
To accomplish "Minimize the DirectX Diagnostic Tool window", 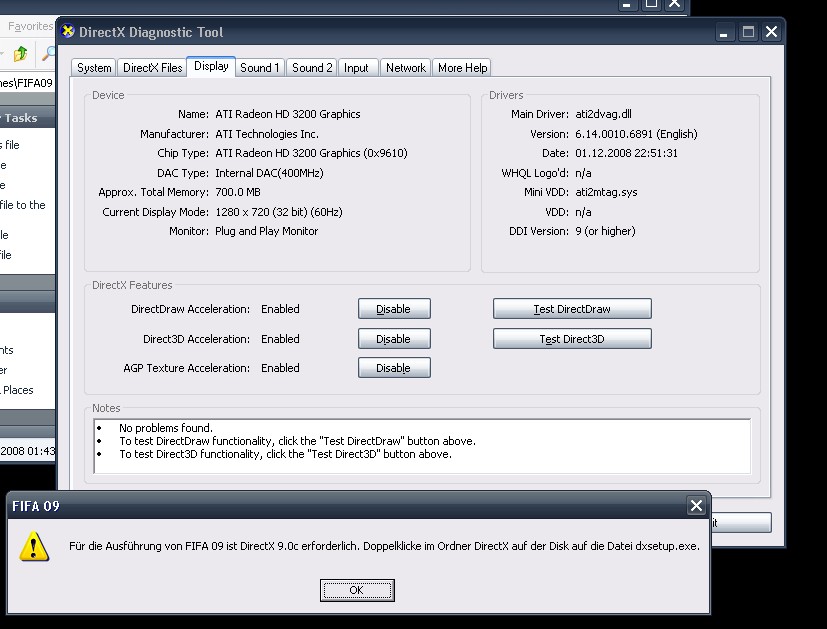I will click(724, 32).
